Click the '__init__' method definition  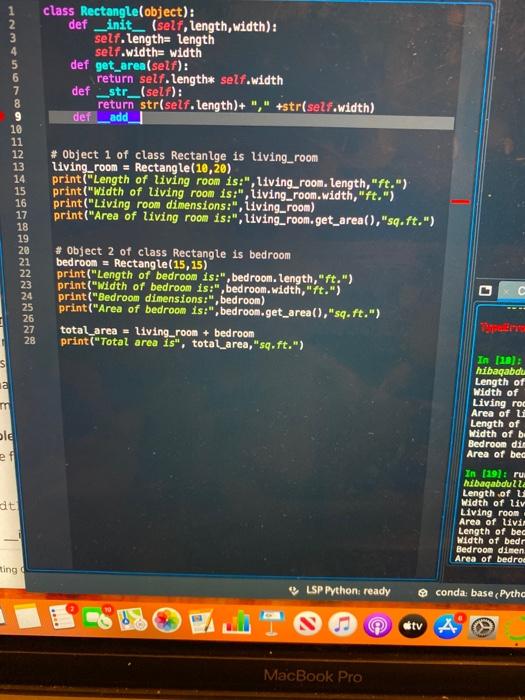click(172, 25)
